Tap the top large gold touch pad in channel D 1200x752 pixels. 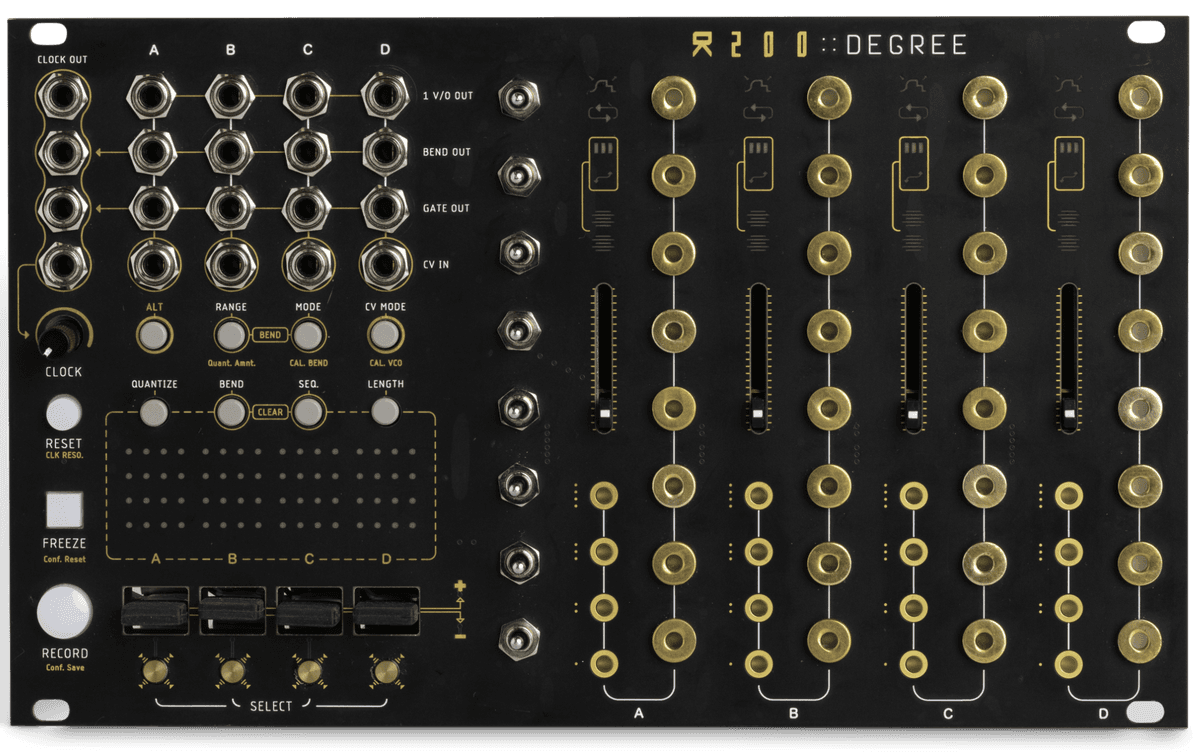(x=1139, y=97)
